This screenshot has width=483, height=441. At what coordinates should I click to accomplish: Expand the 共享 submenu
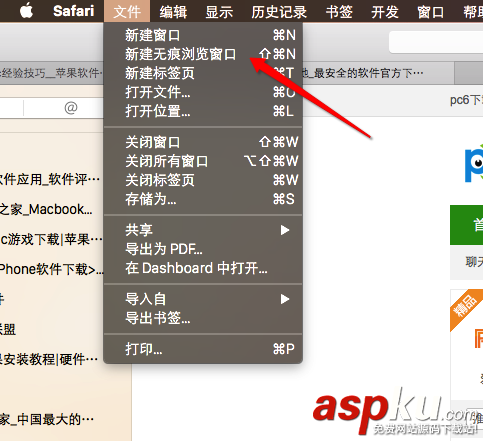[203, 230]
